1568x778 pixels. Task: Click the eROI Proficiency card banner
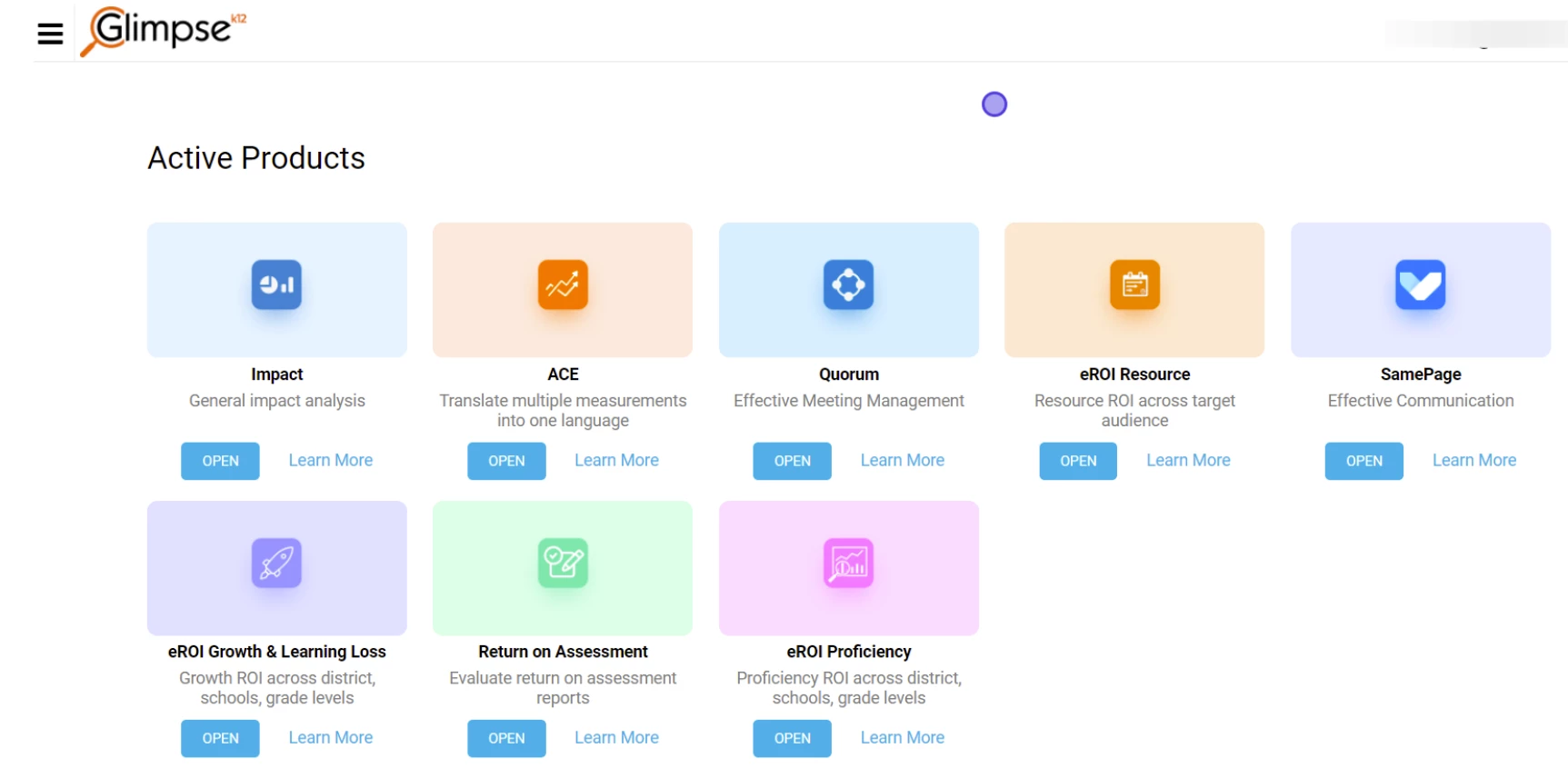pos(848,568)
